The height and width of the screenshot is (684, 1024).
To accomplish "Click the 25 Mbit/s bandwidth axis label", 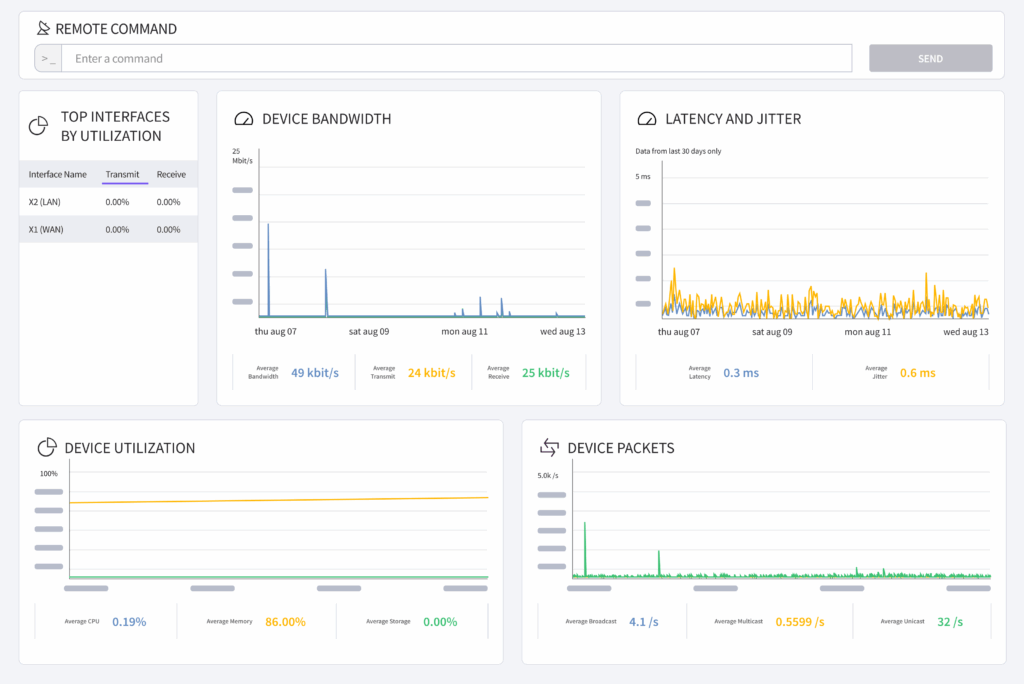I will [242, 155].
